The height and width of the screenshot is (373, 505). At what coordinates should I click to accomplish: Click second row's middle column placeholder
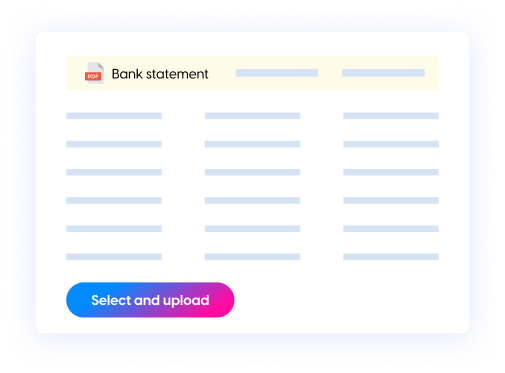click(x=252, y=144)
